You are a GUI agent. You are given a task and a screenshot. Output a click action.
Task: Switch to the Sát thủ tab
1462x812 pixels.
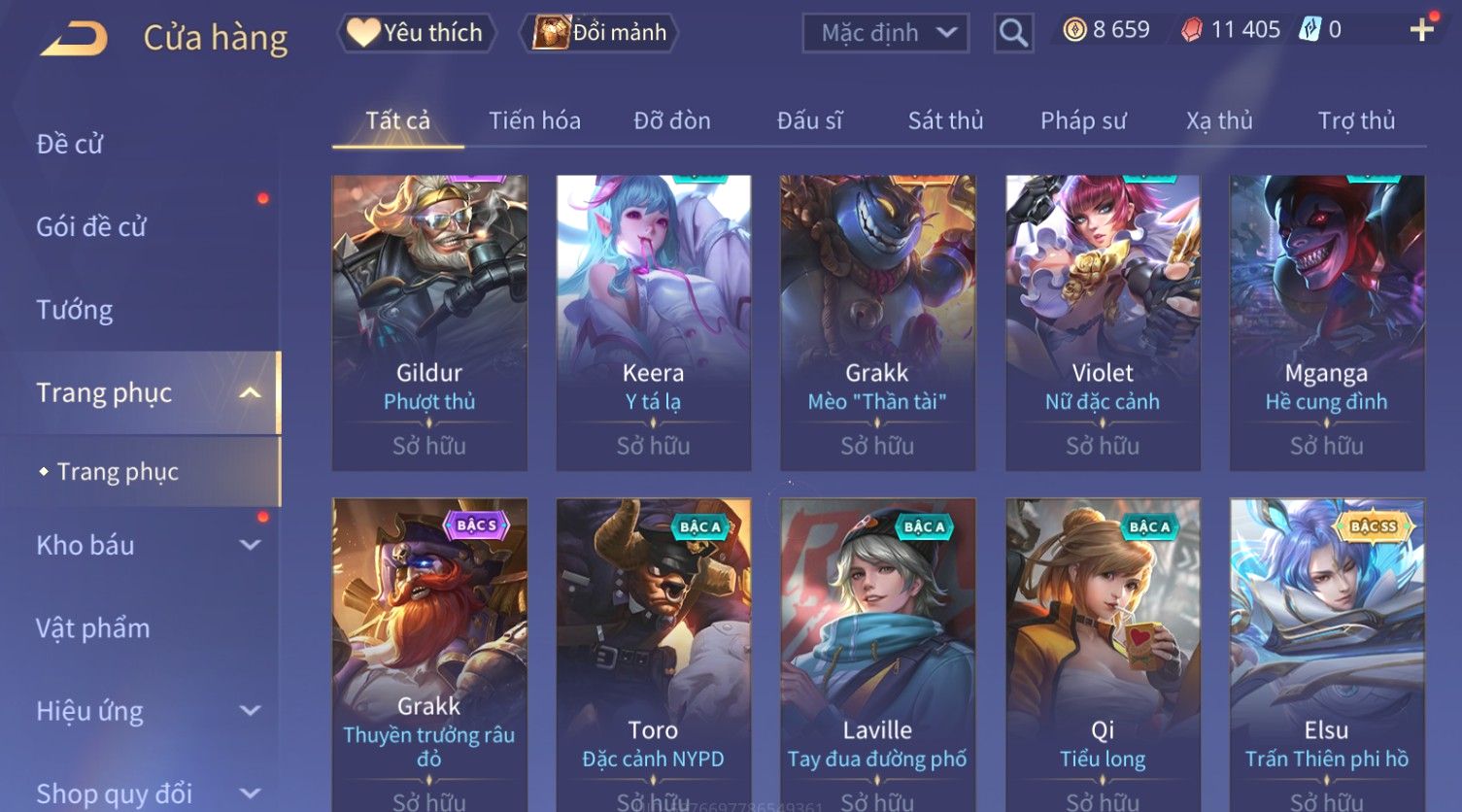[945, 120]
